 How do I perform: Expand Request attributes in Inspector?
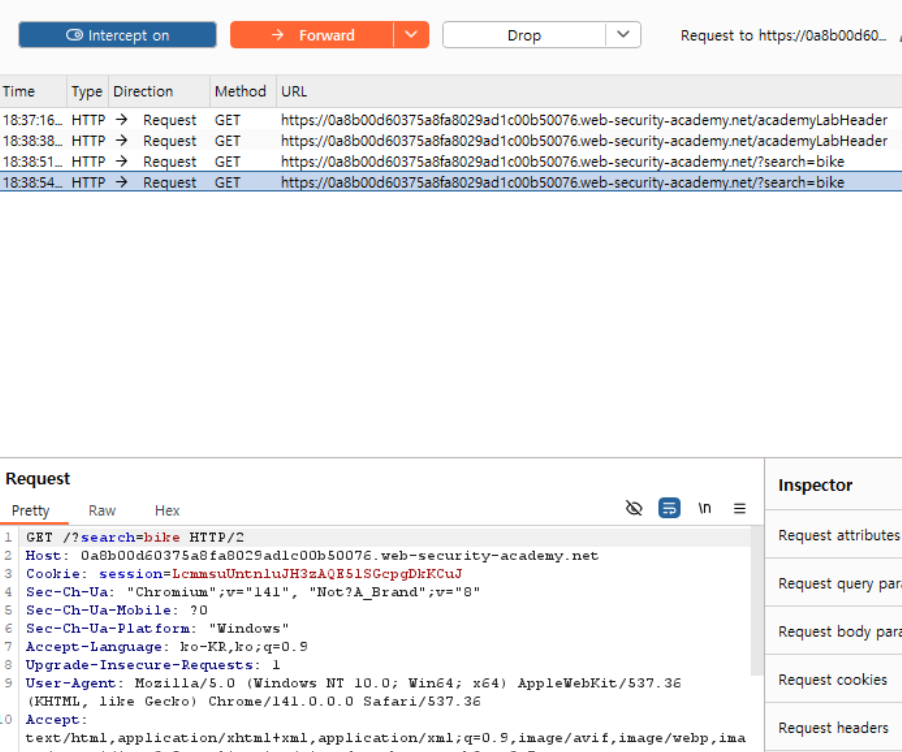pos(834,535)
